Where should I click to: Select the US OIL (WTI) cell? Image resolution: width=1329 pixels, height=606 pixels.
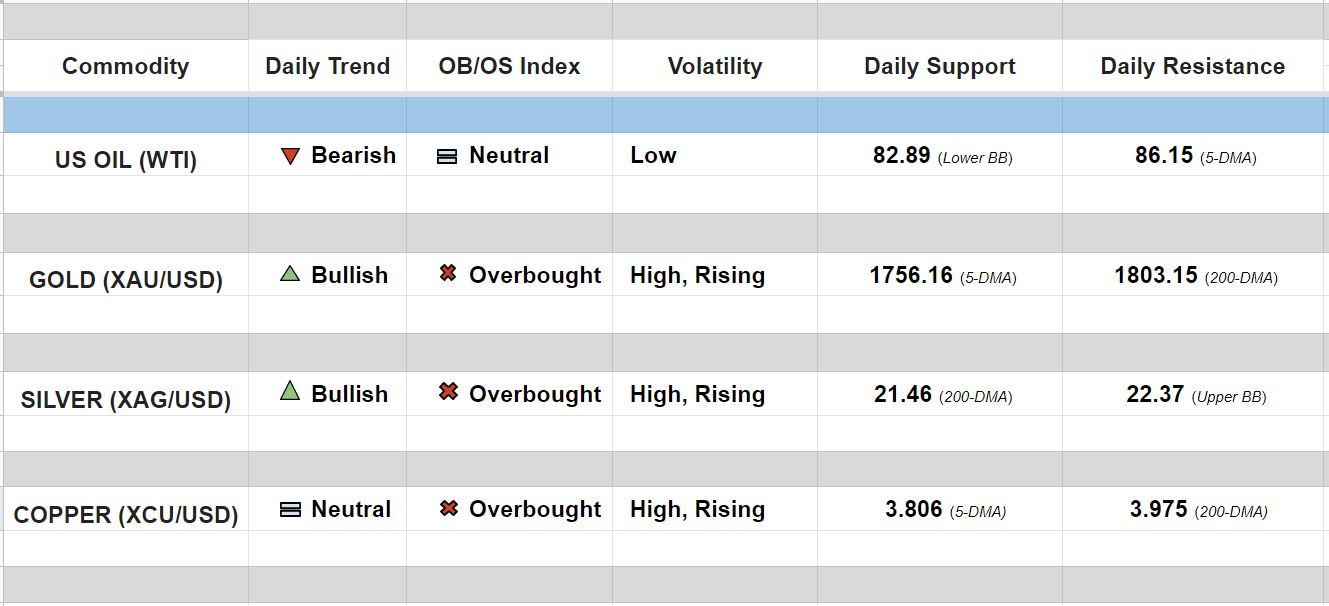coord(126,160)
